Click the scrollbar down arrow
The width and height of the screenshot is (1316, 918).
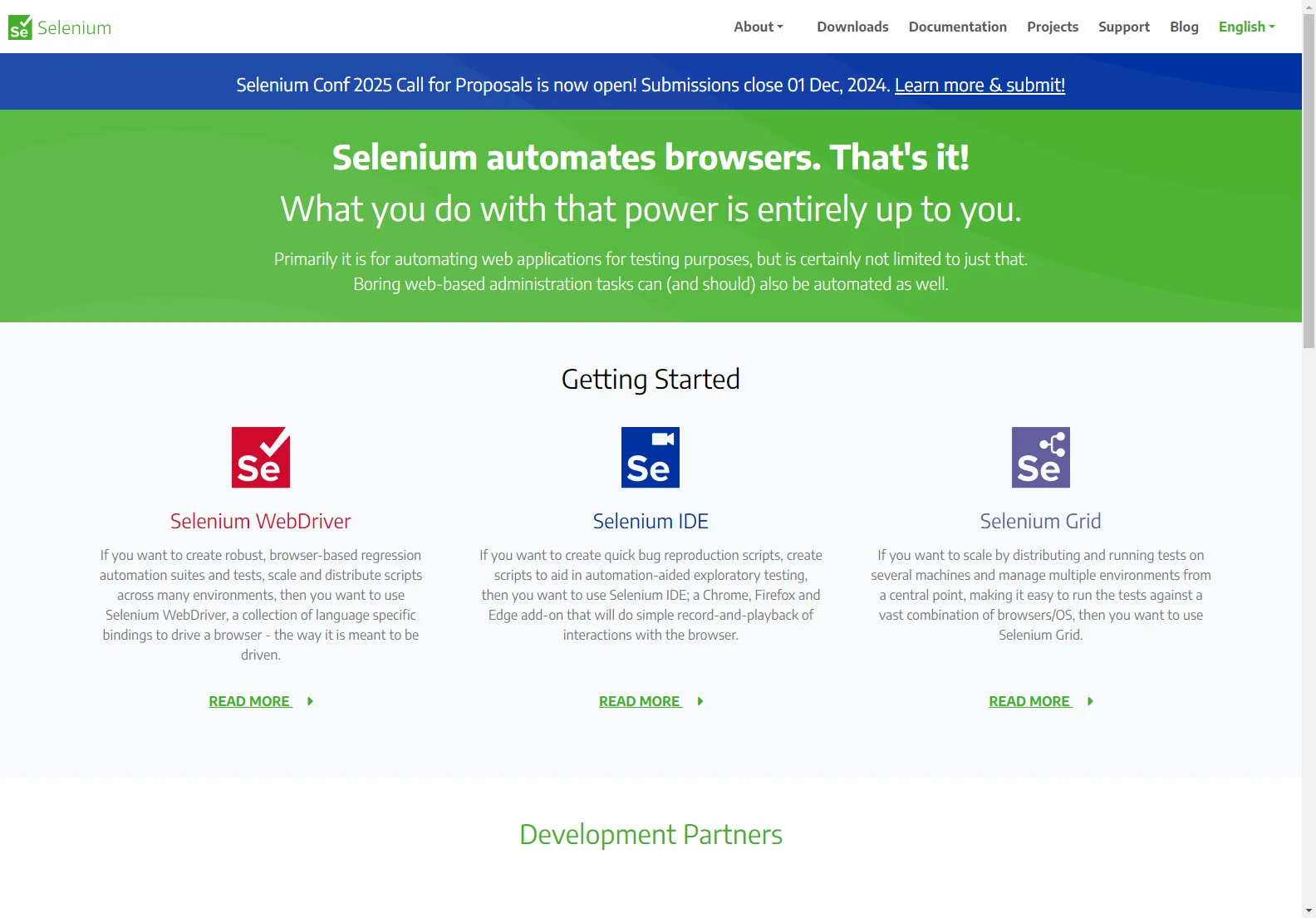[x=1309, y=911]
